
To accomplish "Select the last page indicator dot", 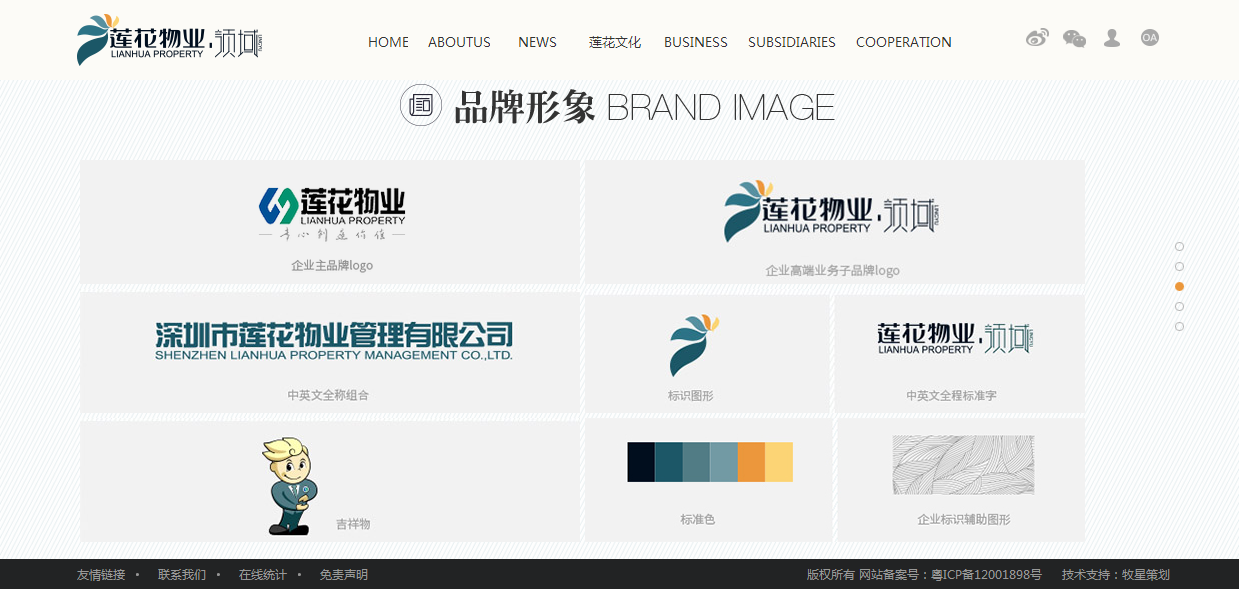I will click(x=1180, y=327).
